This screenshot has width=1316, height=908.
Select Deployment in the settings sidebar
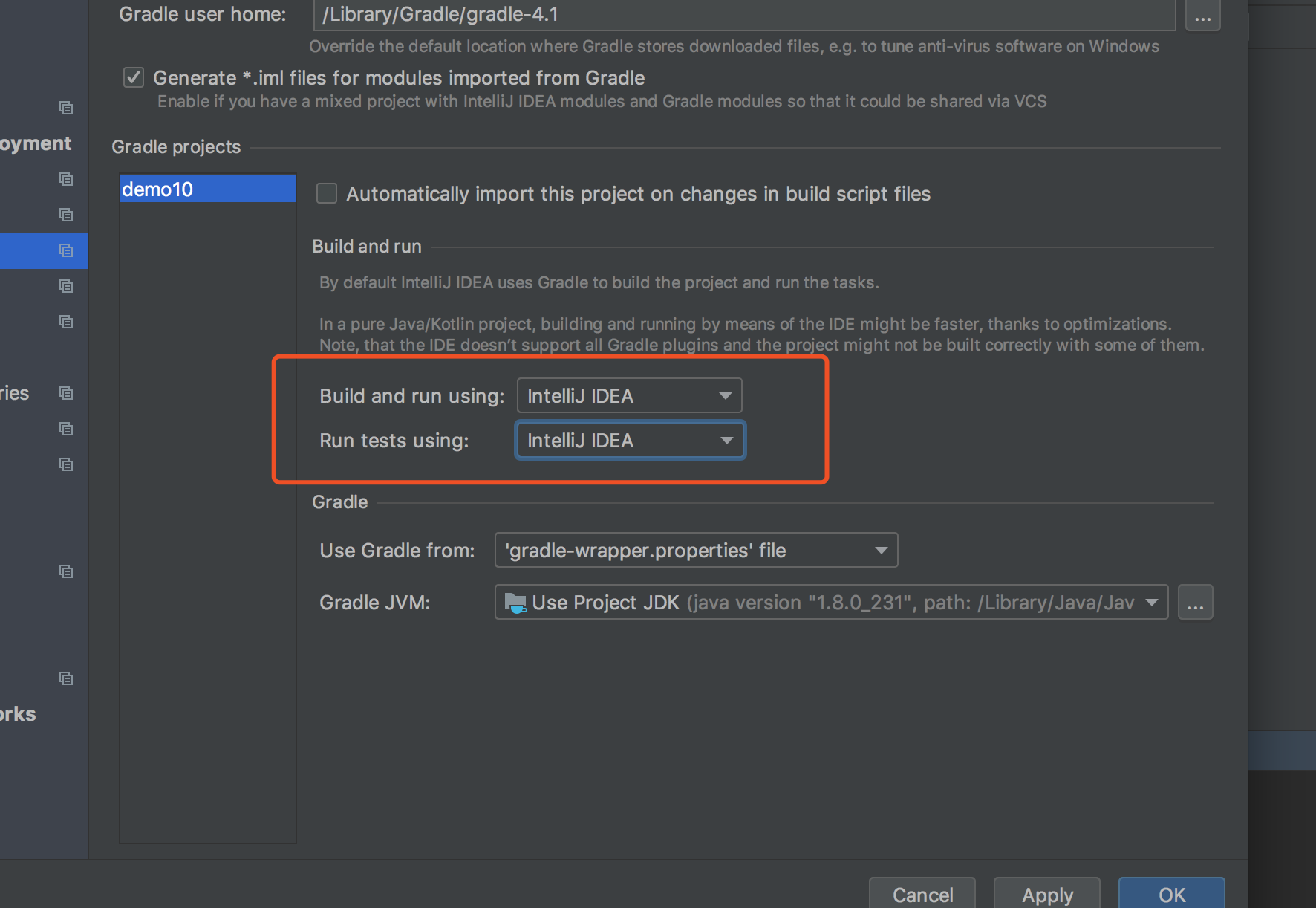tap(35, 143)
